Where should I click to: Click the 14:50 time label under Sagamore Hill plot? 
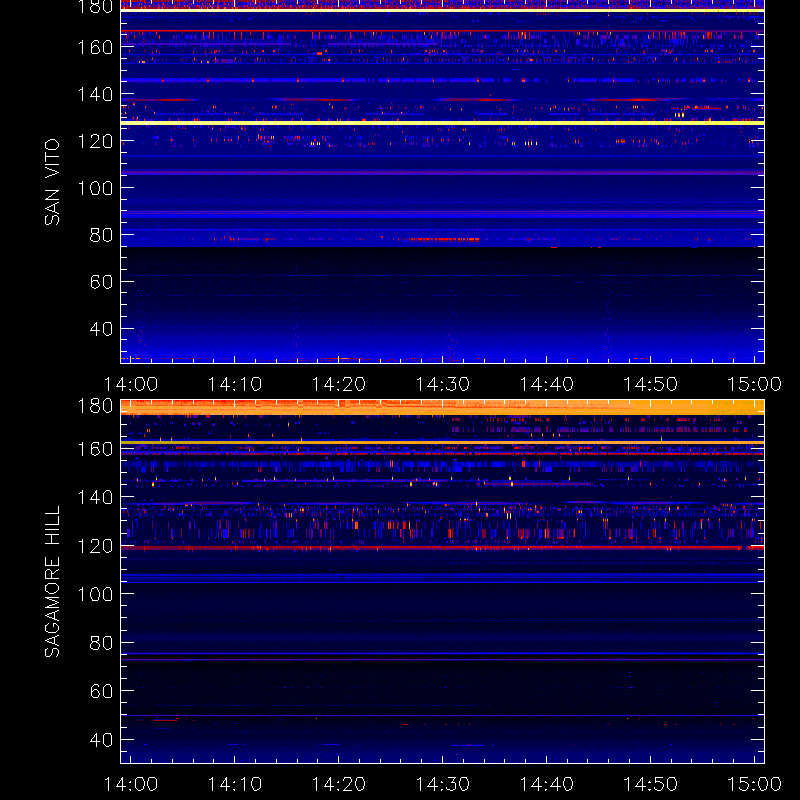pos(651,784)
